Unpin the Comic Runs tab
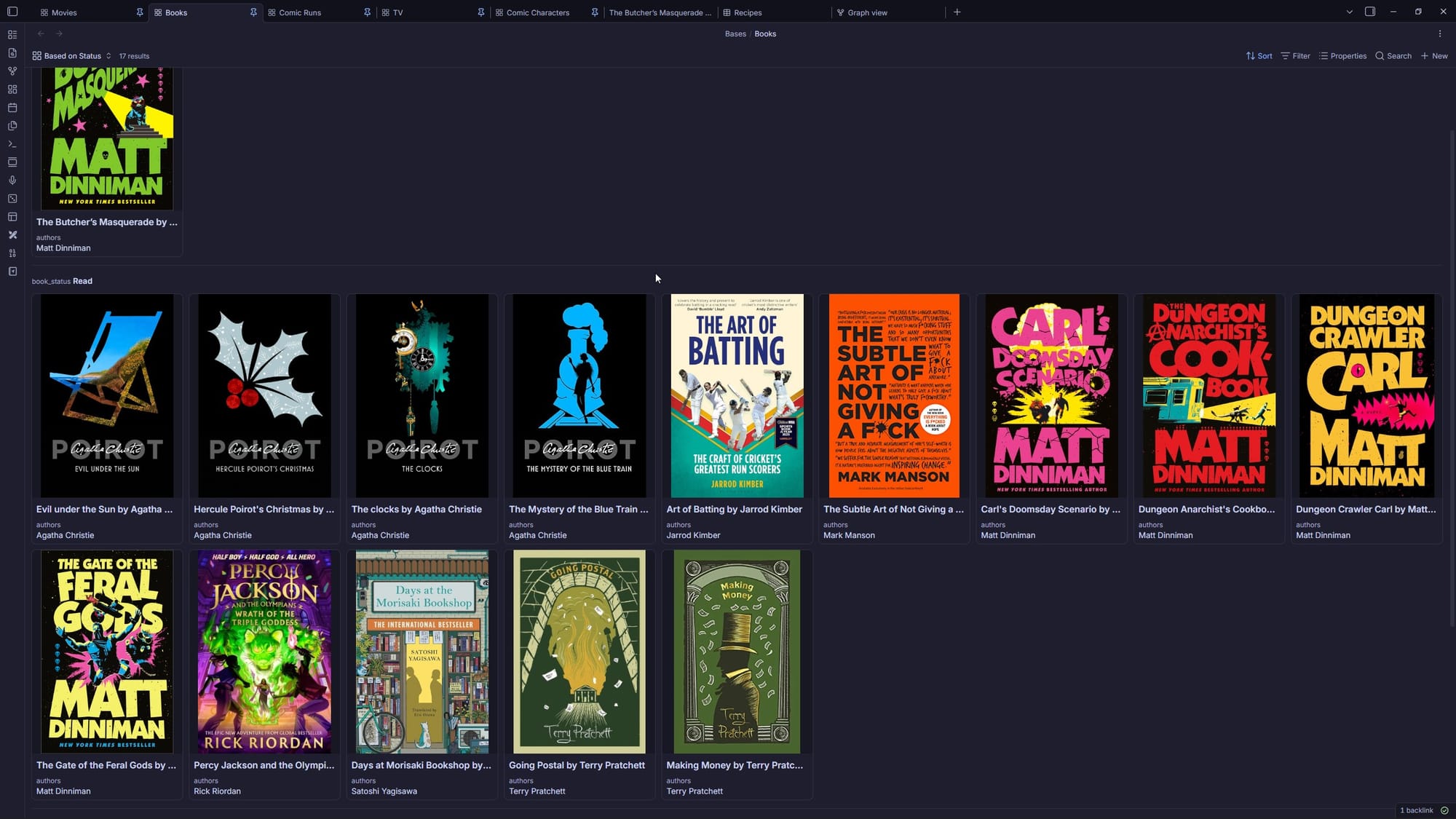The width and height of the screenshot is (1456, 819). tap(367, 12)
